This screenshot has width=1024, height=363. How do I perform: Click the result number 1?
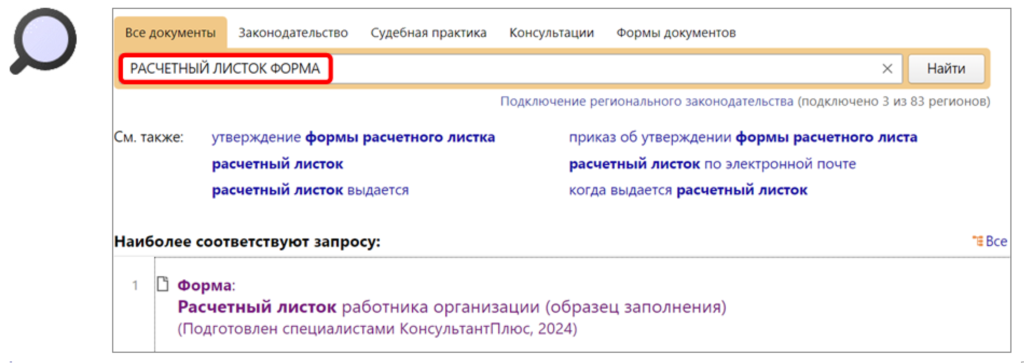click(x=136, y=285)
